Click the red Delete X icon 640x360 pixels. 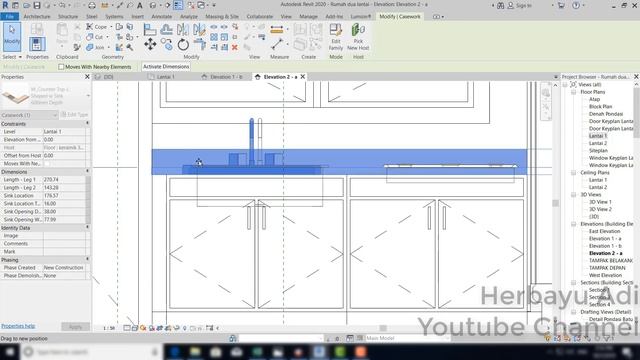pyautogui.click(x=235, y=47)
